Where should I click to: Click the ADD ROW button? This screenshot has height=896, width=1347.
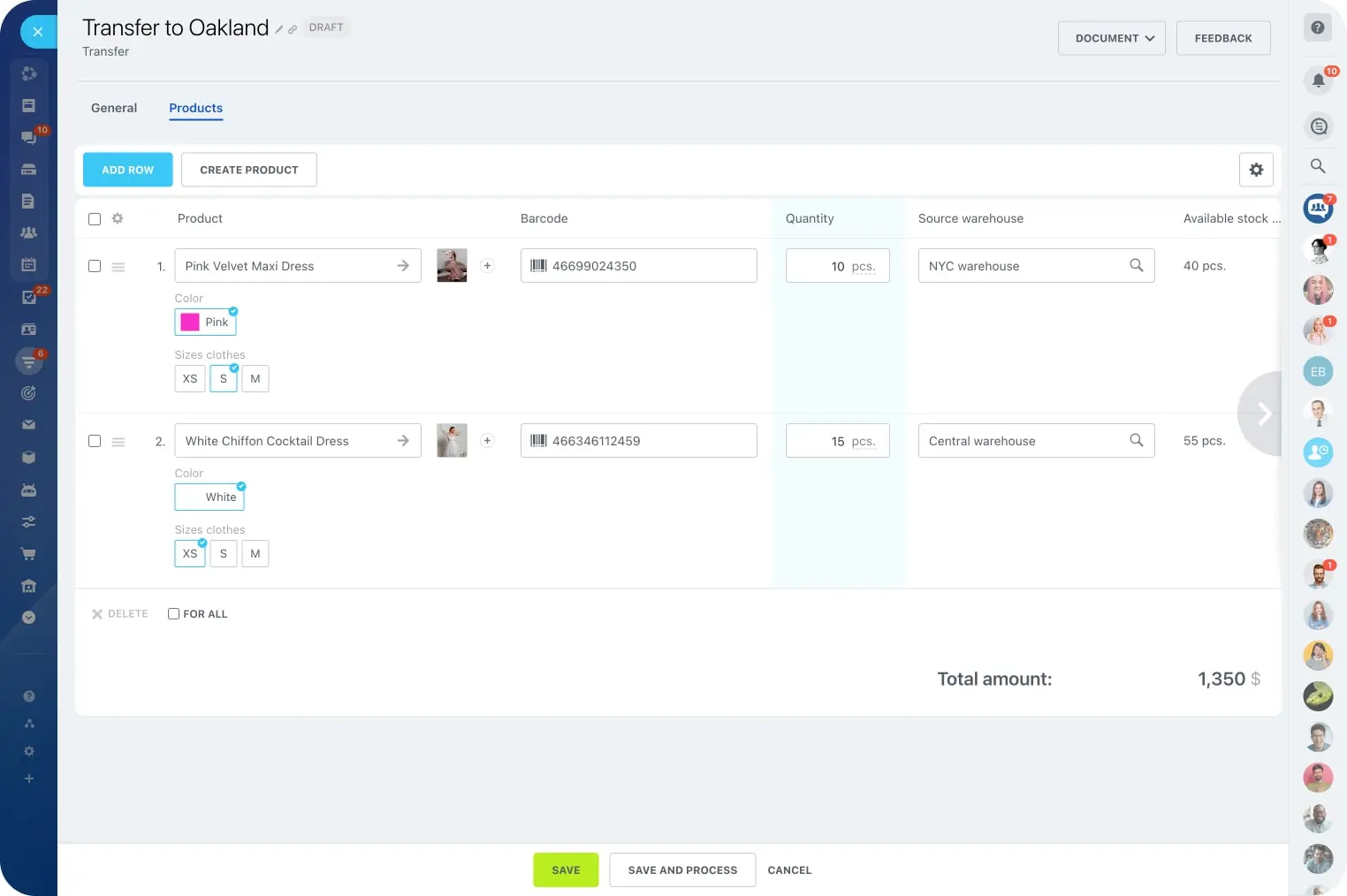coord(128,170)
